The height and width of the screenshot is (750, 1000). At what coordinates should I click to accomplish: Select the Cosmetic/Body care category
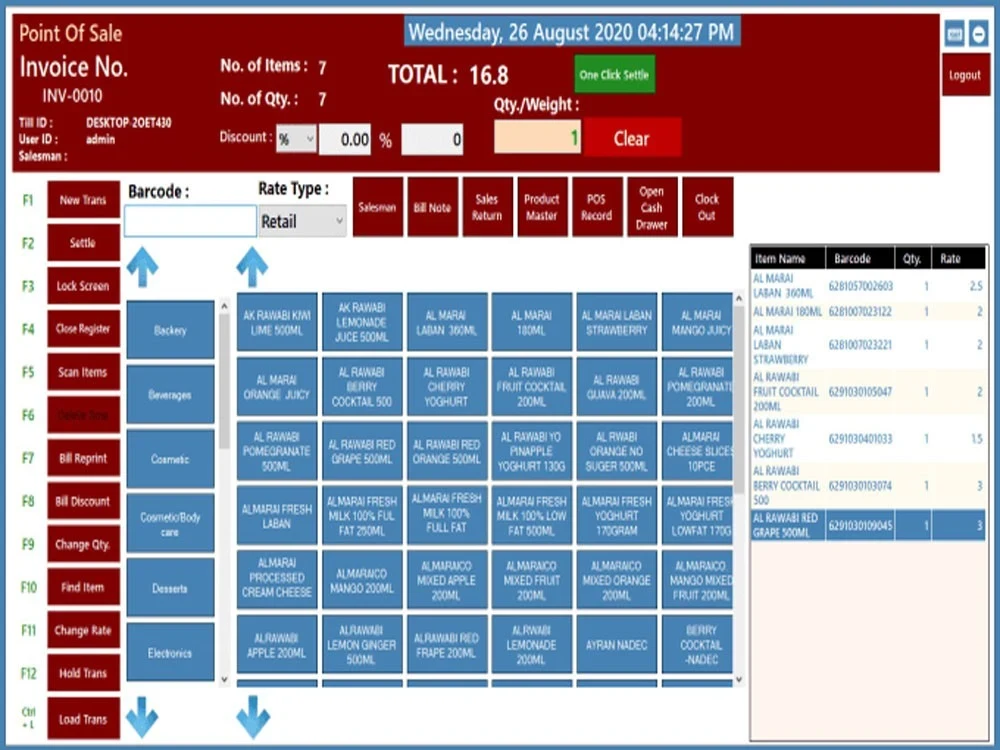click(170, 524)
